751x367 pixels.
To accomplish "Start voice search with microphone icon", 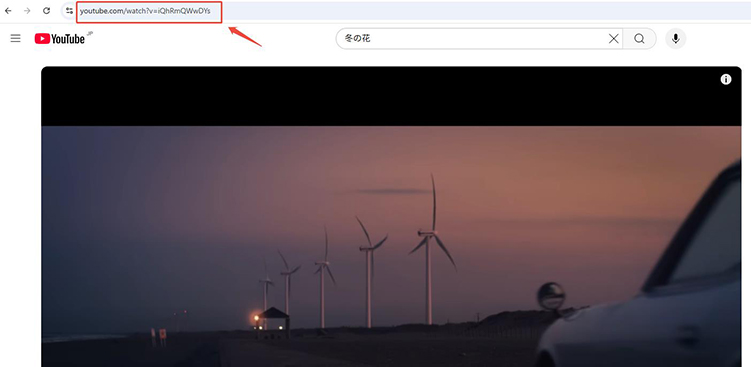I will click(676, 39).
